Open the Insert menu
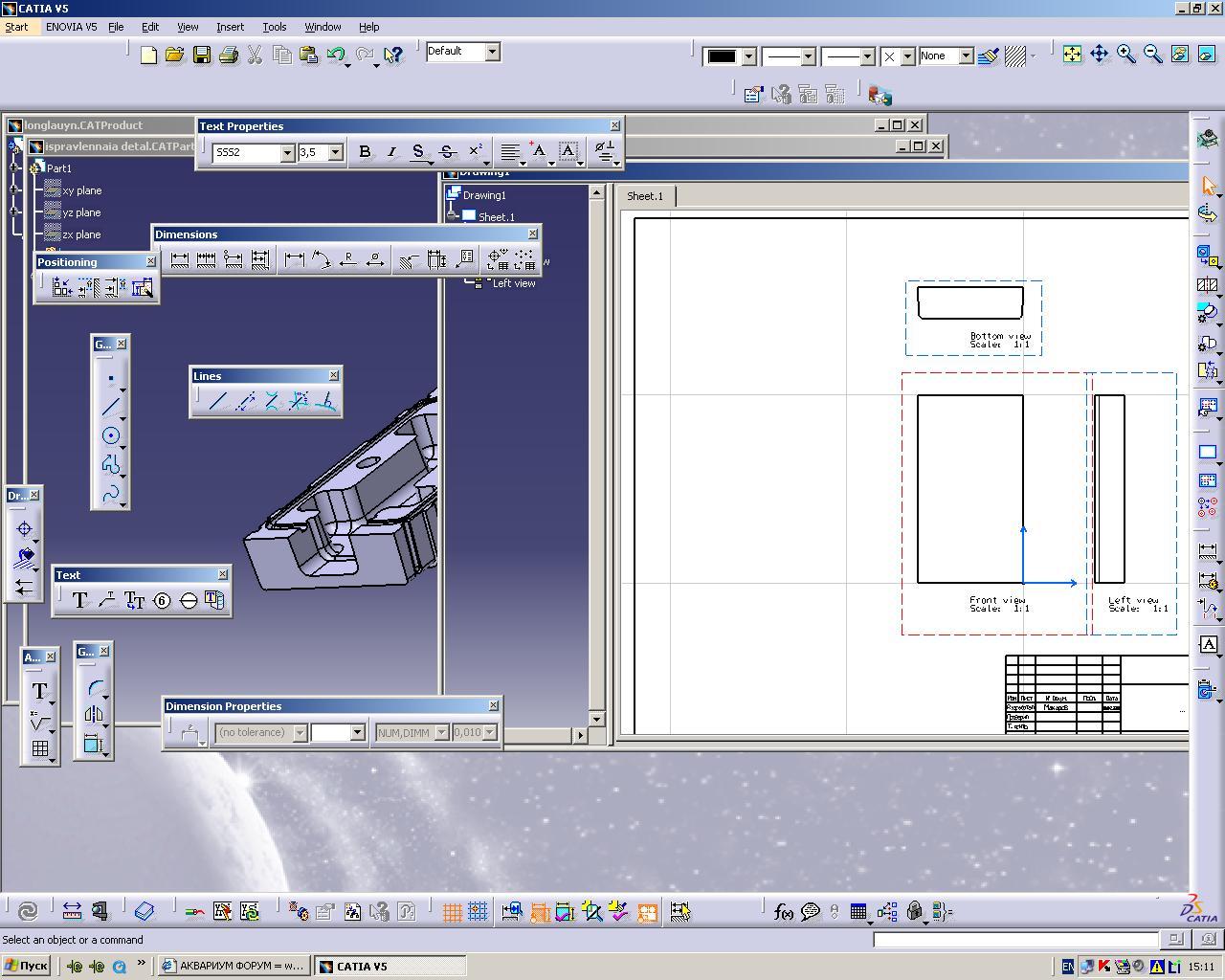The width and height of the screenshot is (1225, 980). tap(230, 27)
